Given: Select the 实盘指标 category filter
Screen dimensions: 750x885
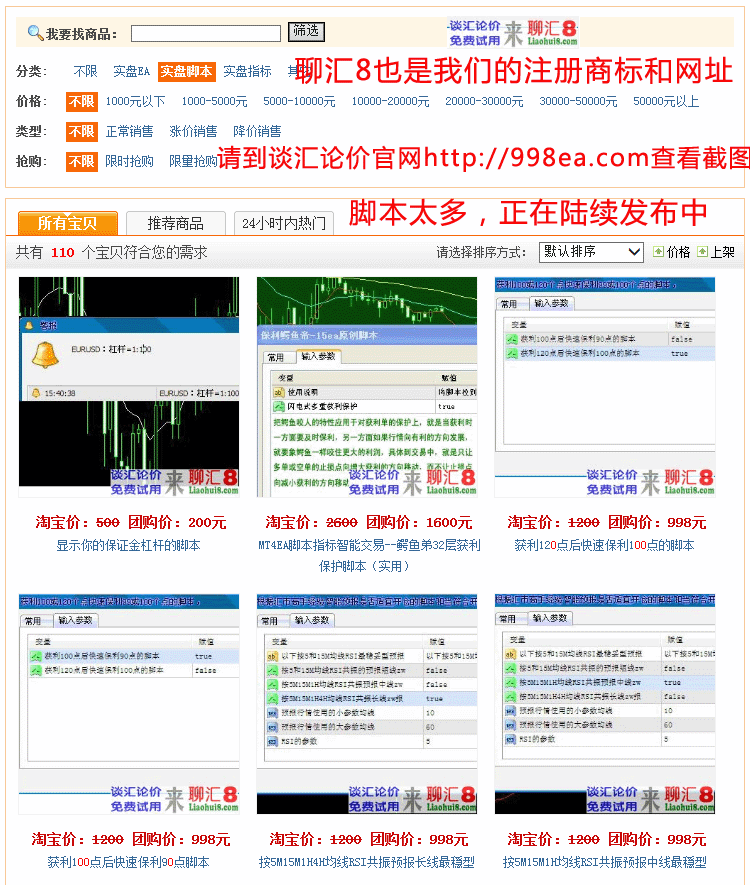Looking at the screenshot, I should point(247,72).
